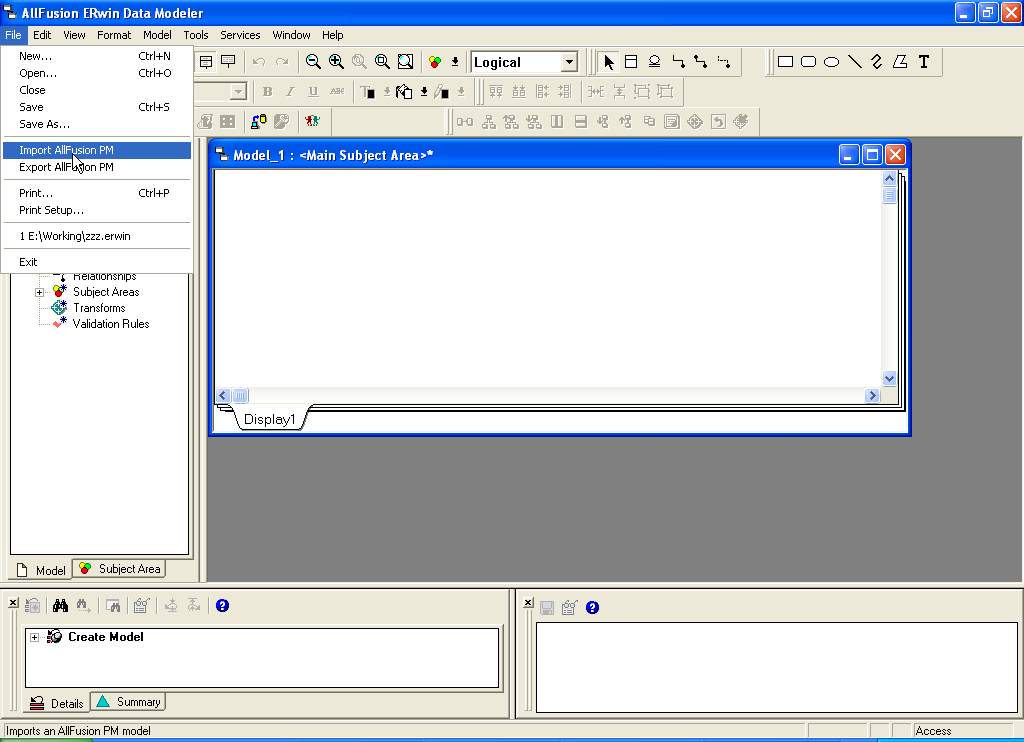Click the font color icon
1024x742 pixels.
[x=368, y=92]
